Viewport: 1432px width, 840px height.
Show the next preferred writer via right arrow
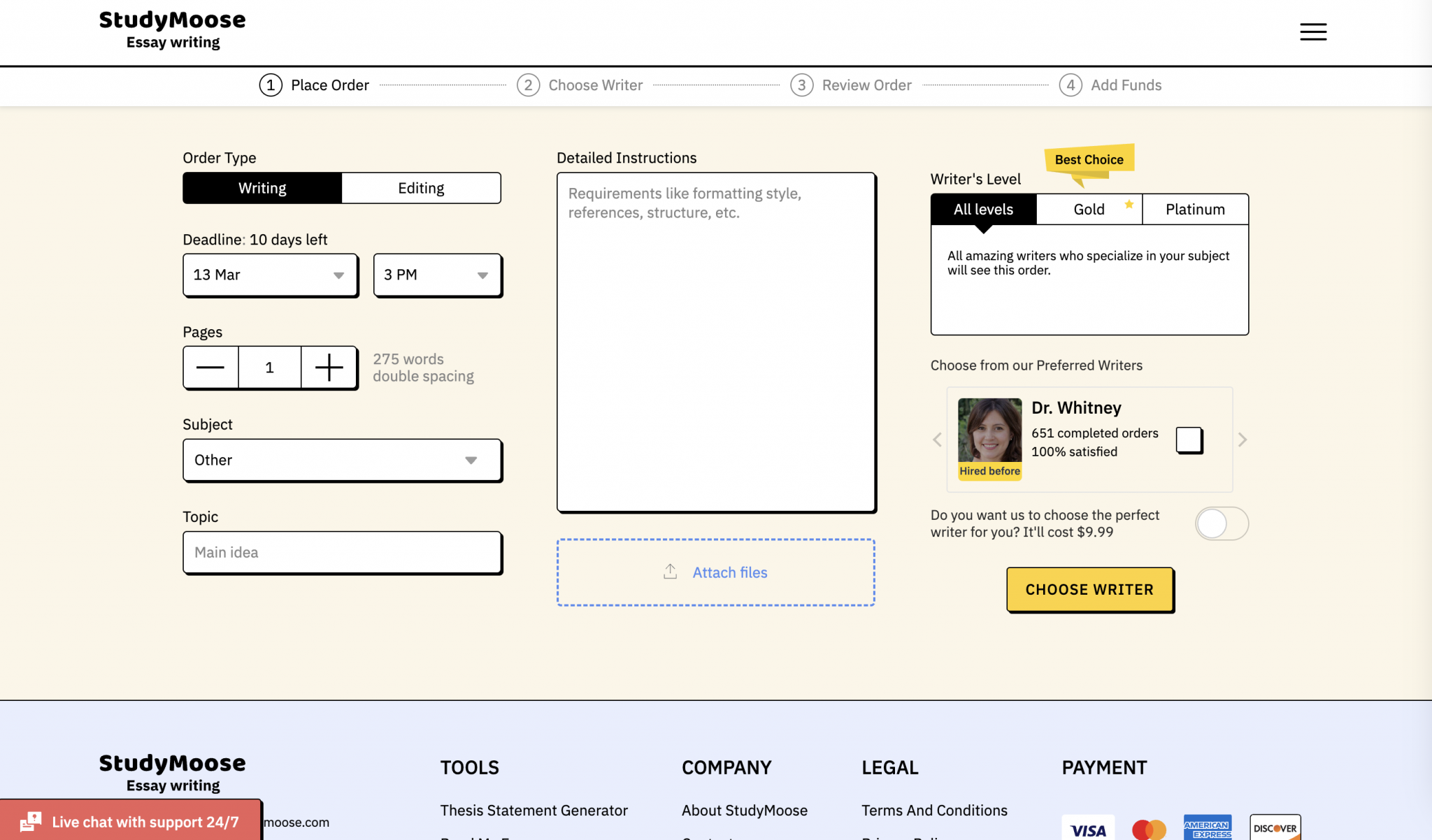1242,440
